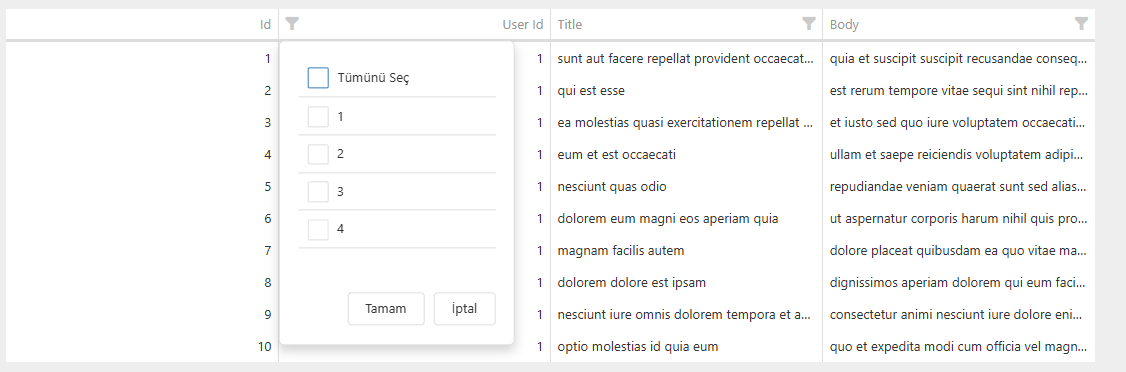1126x372 pixels.
Task: Sort by the Id column header
Action: pos(265,24)
